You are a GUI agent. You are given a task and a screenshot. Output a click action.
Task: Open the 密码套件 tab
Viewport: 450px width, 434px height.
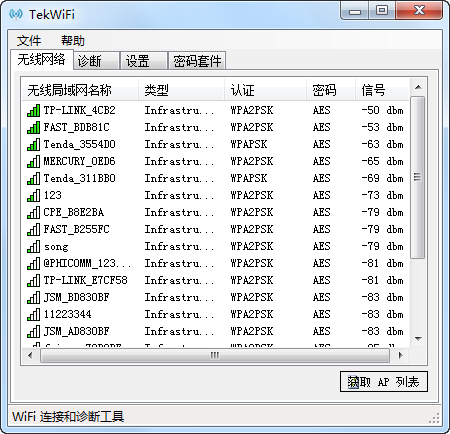197,61
